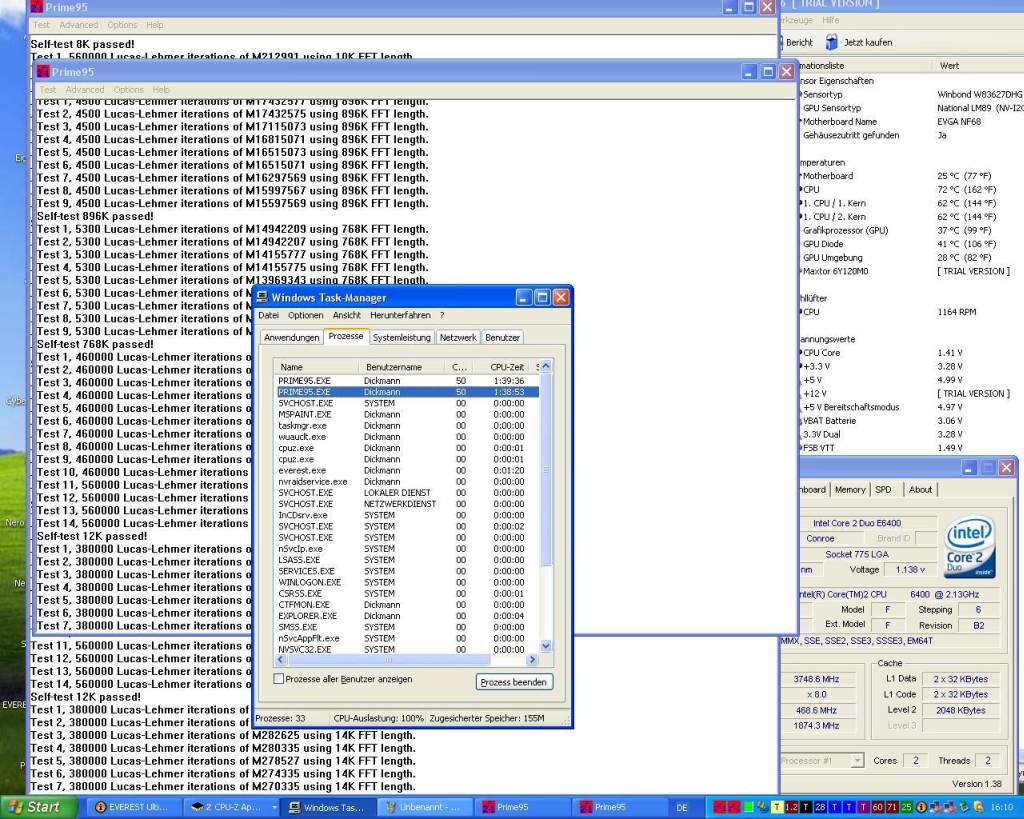Click the yellow T tray icon

(x=777, y=807)
